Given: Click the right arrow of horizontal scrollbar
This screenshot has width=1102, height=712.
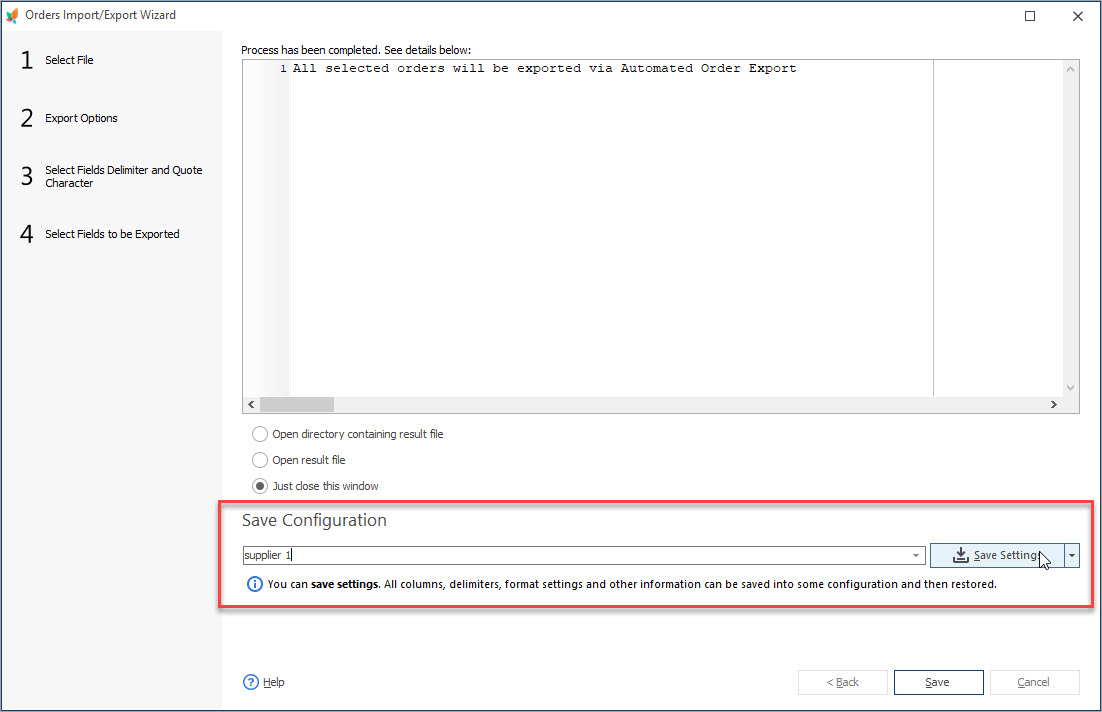Looking at the screenshot, I should (1053, 404).
